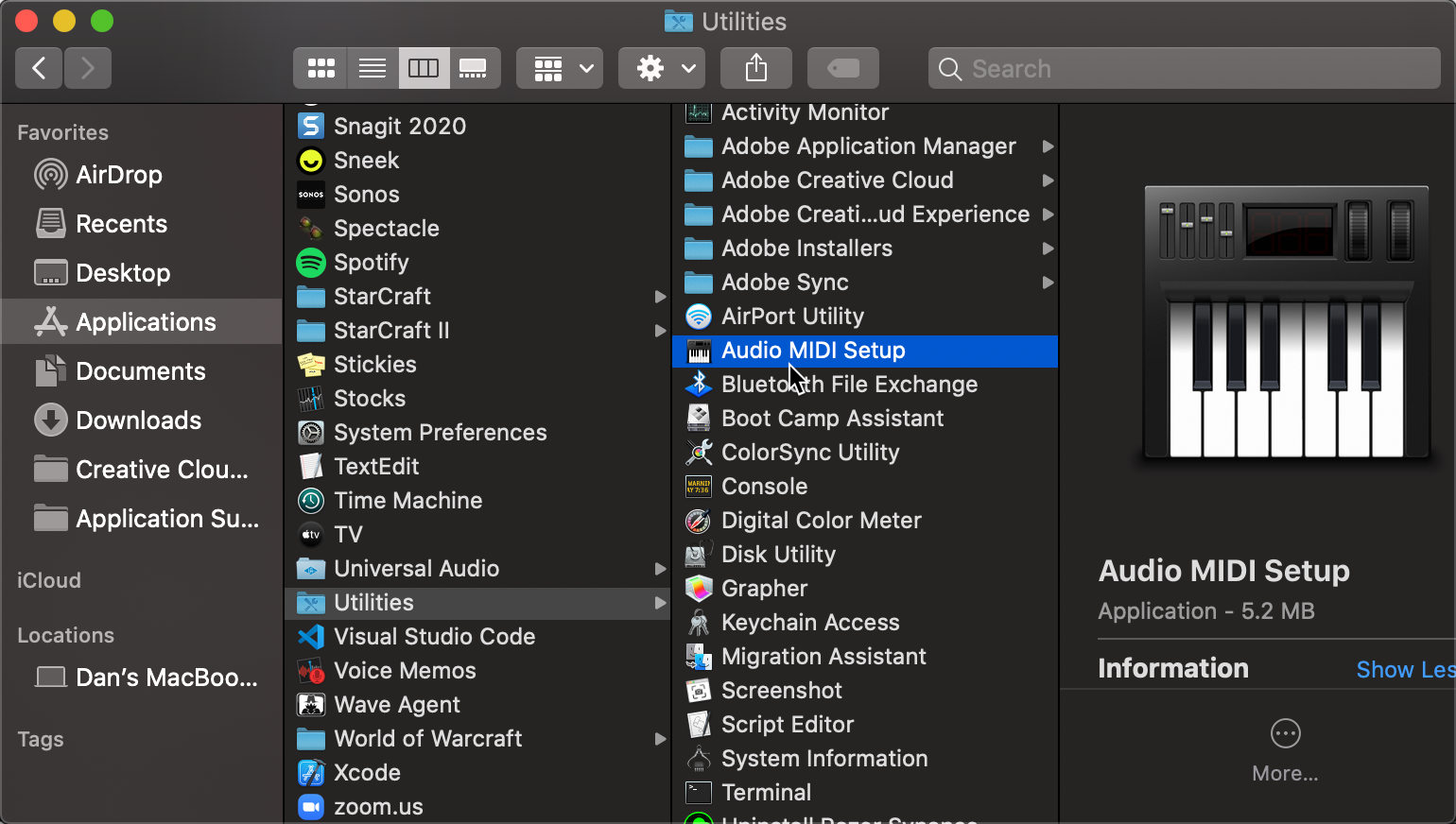Select Desktop in the sidebar

click(142, 273)
